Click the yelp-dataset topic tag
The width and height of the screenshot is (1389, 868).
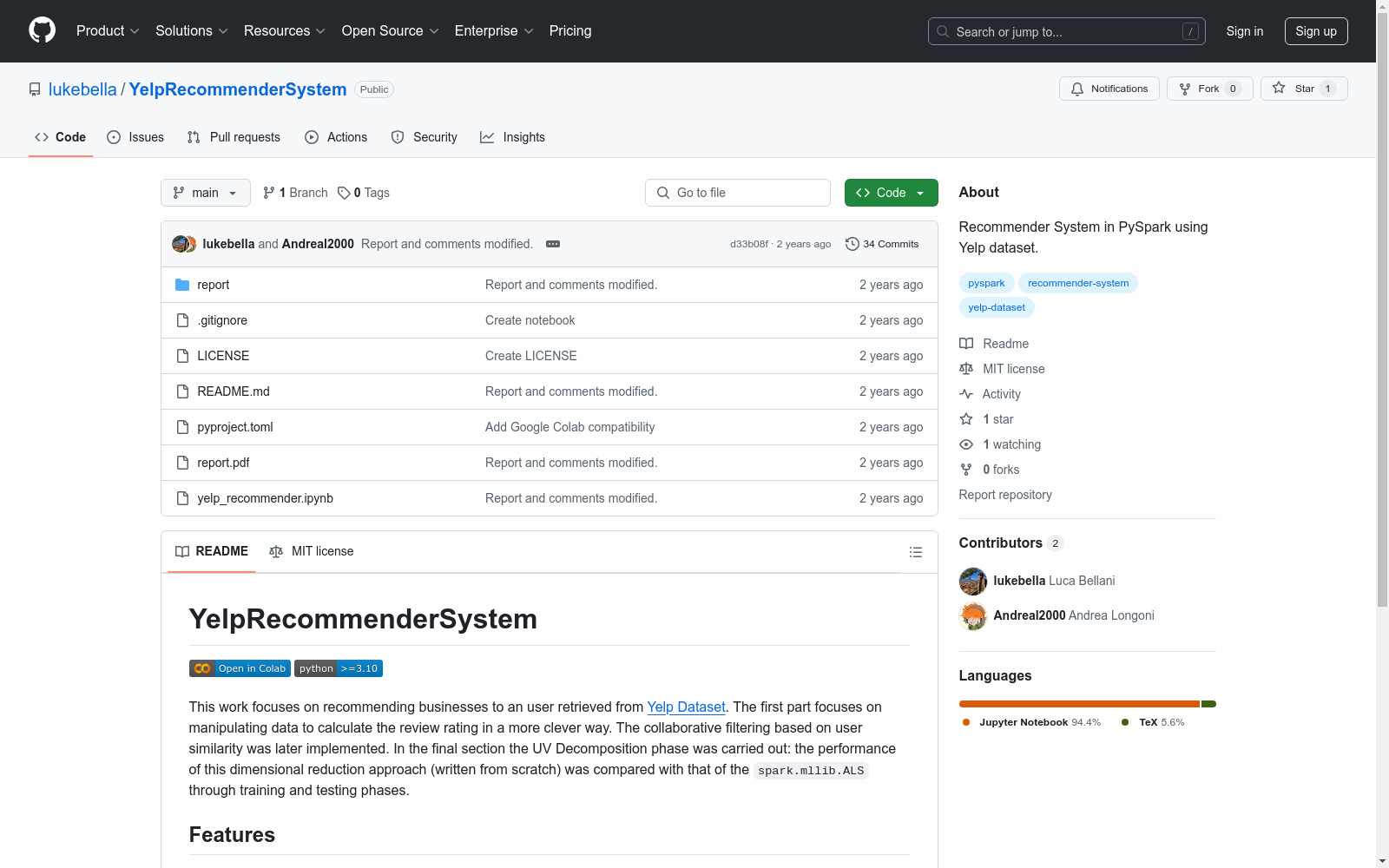tap(997, 307)
